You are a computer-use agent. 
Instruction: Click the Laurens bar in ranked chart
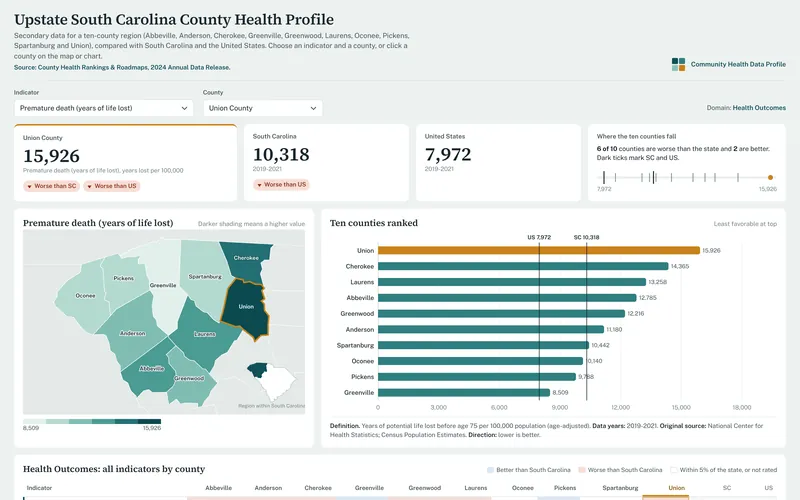[x=512, y=282]
